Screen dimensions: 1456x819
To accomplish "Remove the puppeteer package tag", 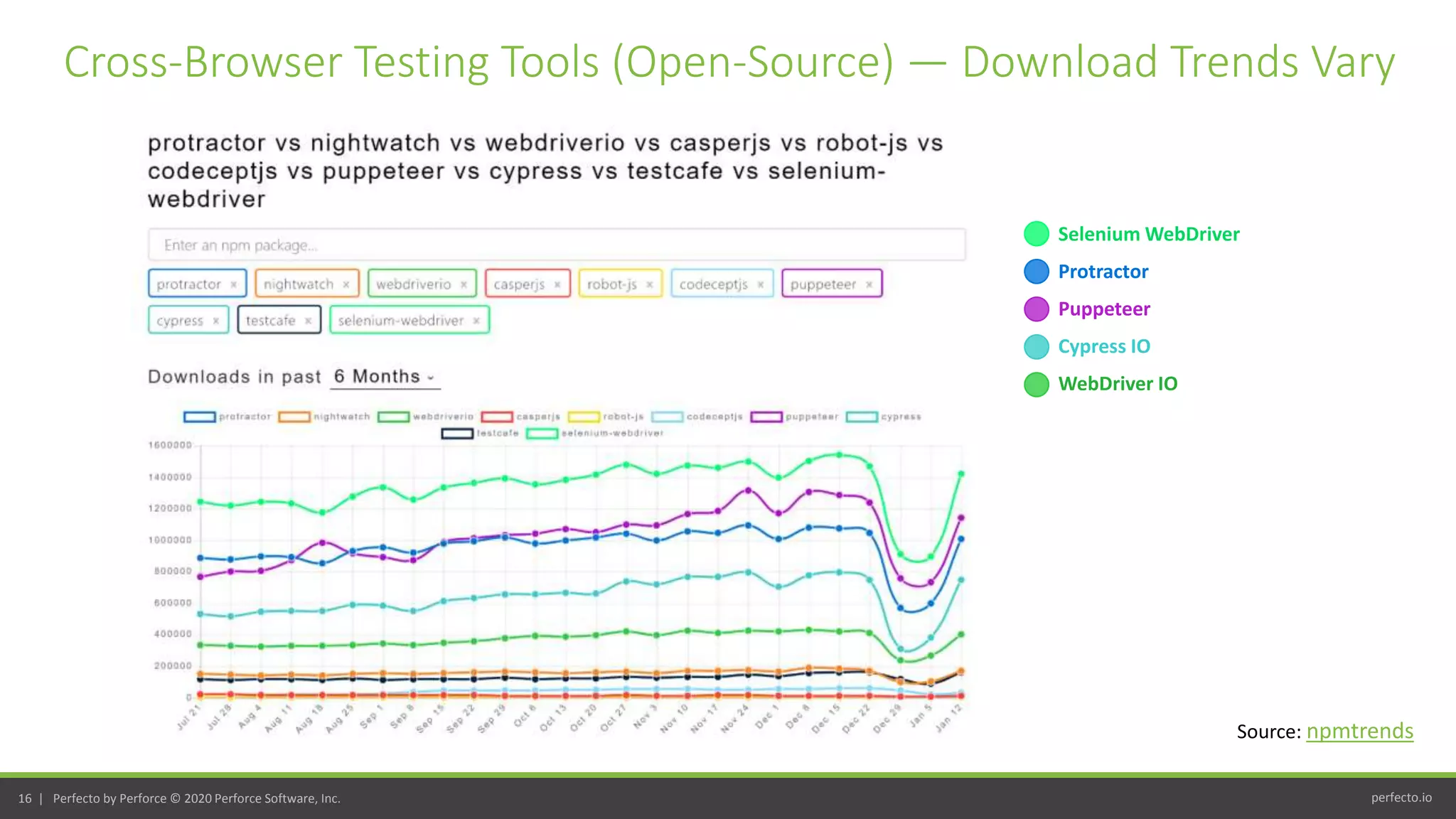I will coord(869,284).
